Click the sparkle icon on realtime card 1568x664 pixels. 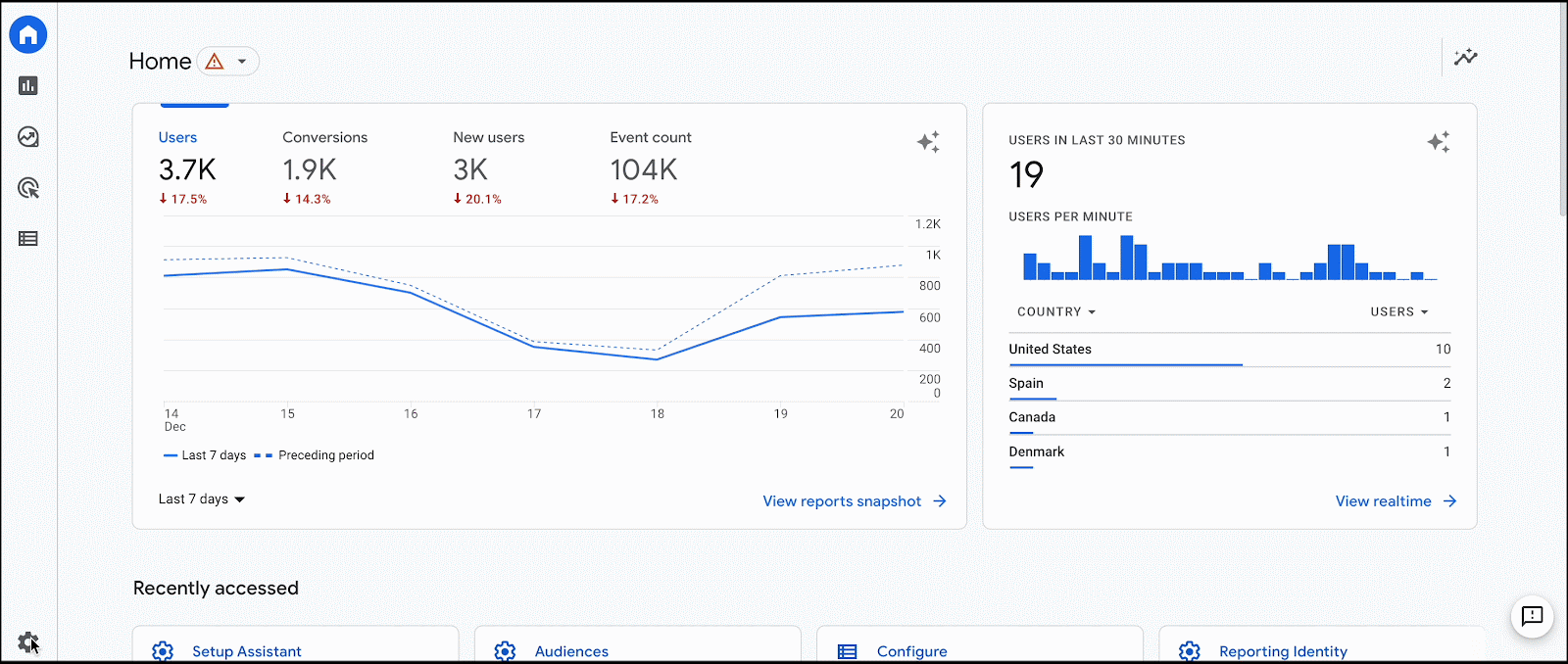click(x=1439, y=142)
